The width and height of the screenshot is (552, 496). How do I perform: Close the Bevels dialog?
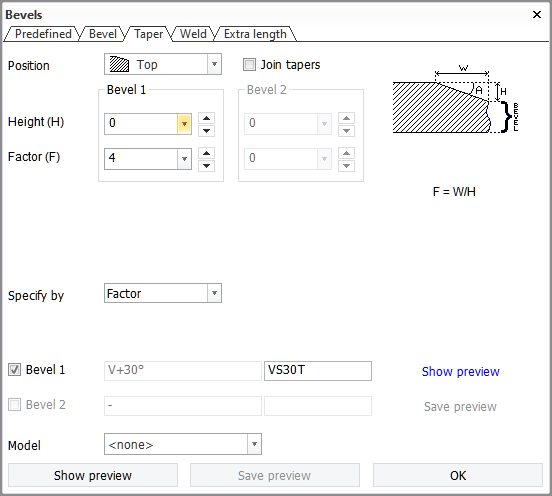[537, 14]
